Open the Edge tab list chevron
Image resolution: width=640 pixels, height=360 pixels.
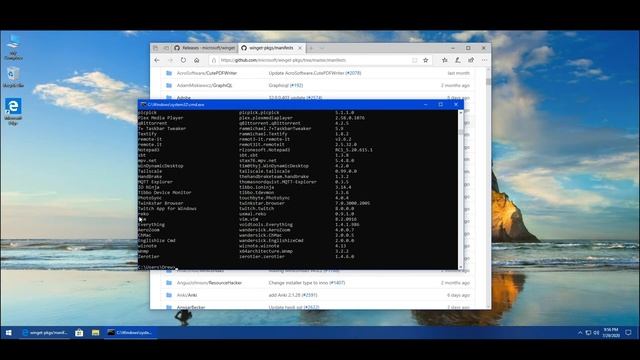click(x=322, y=48)
